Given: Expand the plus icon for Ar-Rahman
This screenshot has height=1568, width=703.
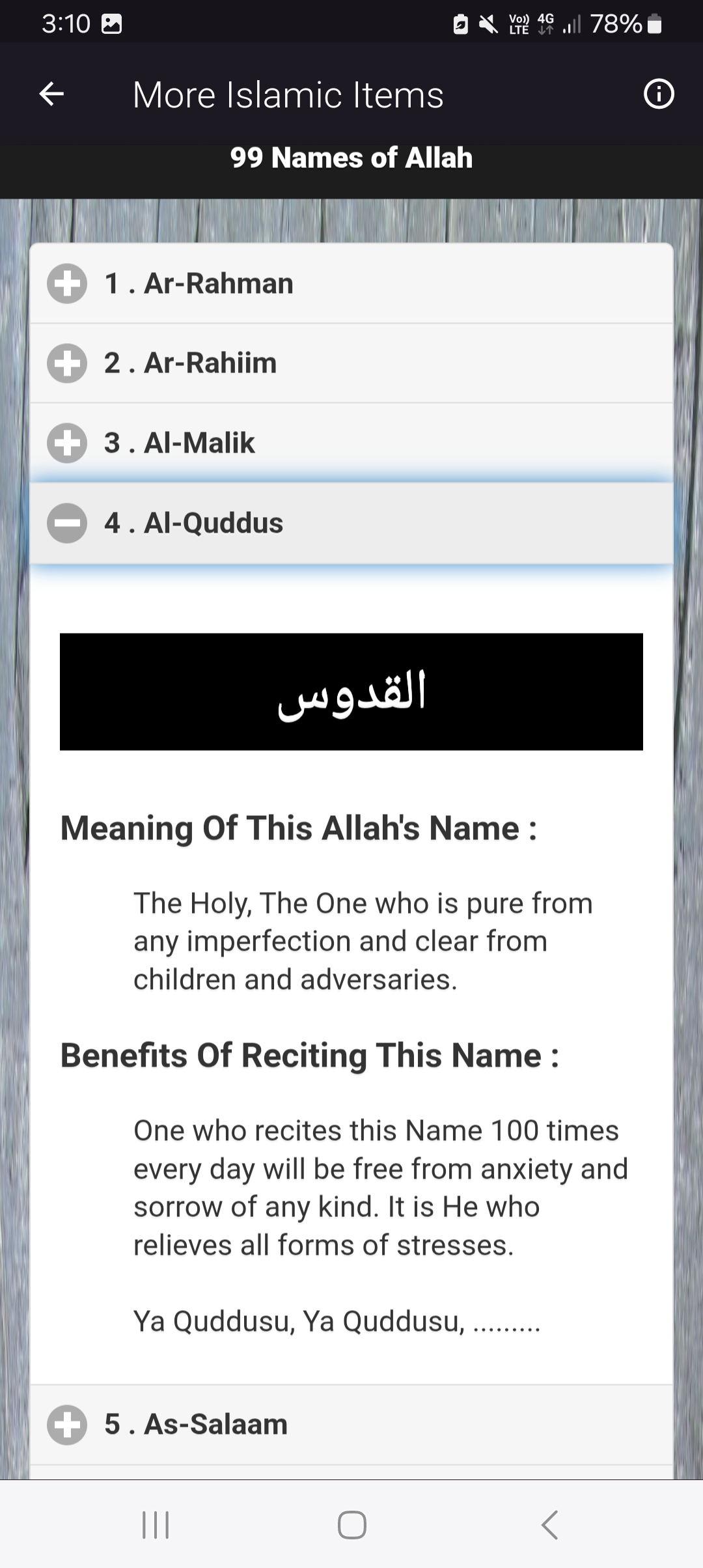Looking at the screenshot, I should (67, 283).
